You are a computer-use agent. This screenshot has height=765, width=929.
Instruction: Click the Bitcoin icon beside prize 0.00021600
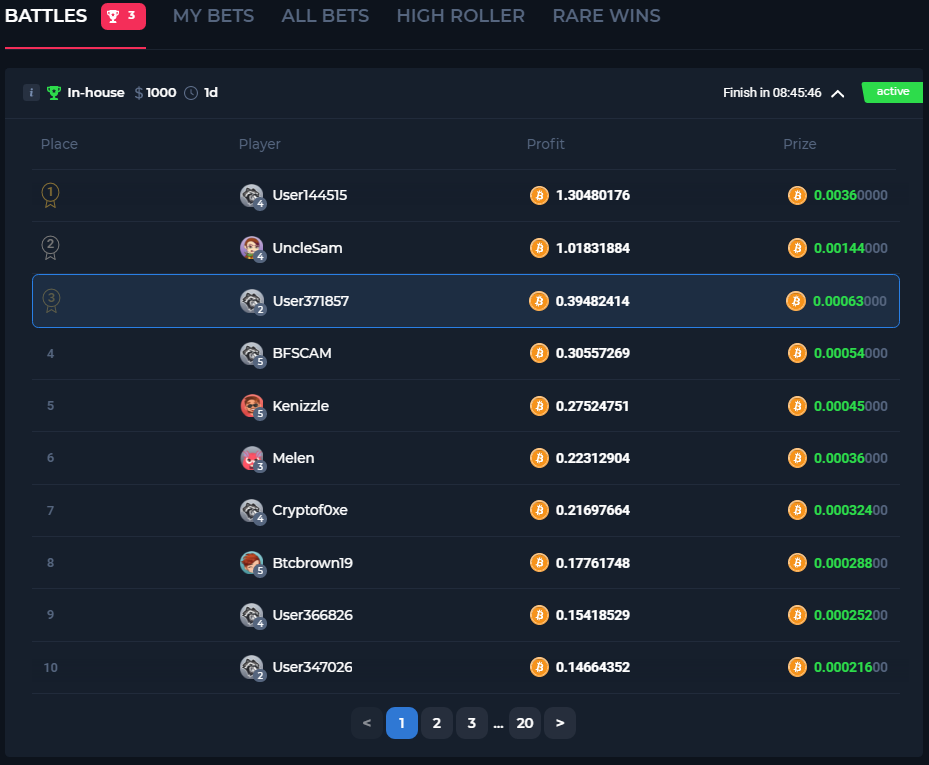(x=797, y=667)
